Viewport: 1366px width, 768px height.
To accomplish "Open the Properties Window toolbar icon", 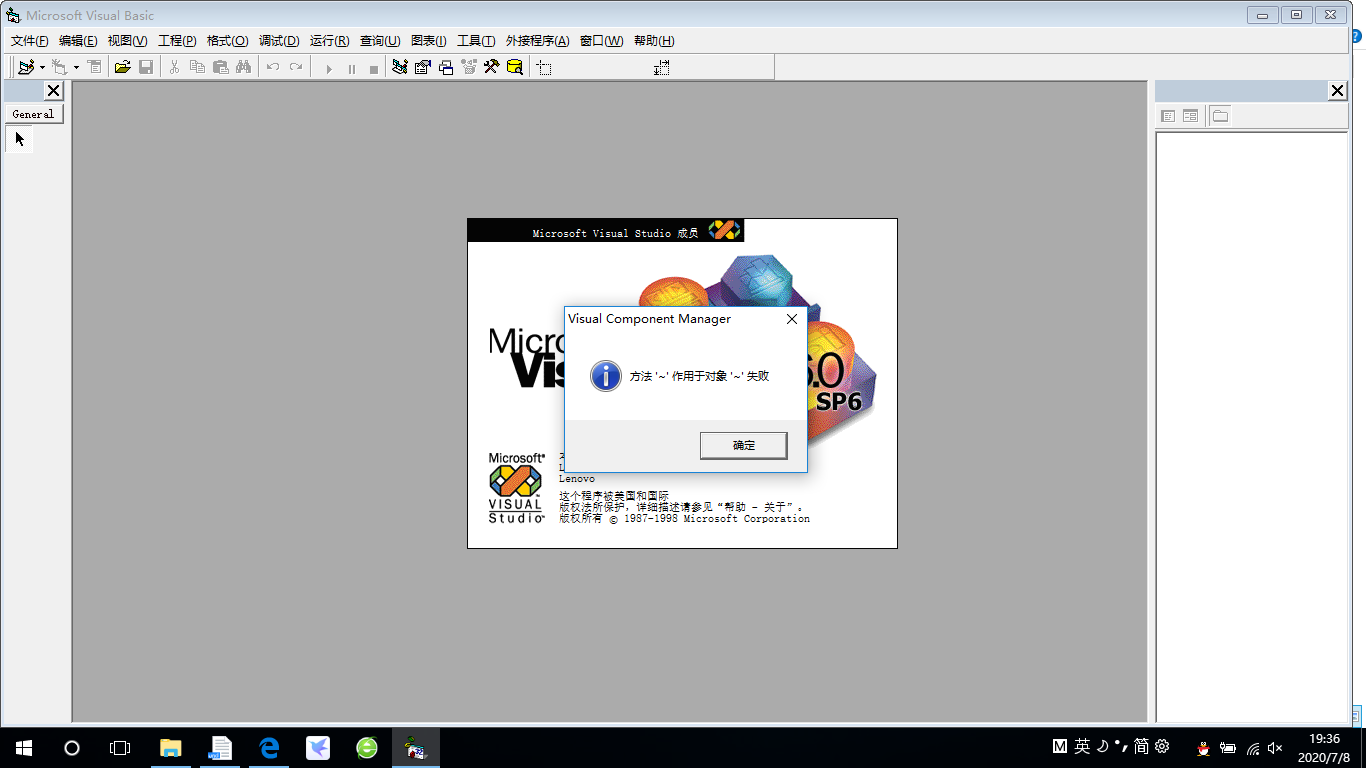I will (422, 67).
